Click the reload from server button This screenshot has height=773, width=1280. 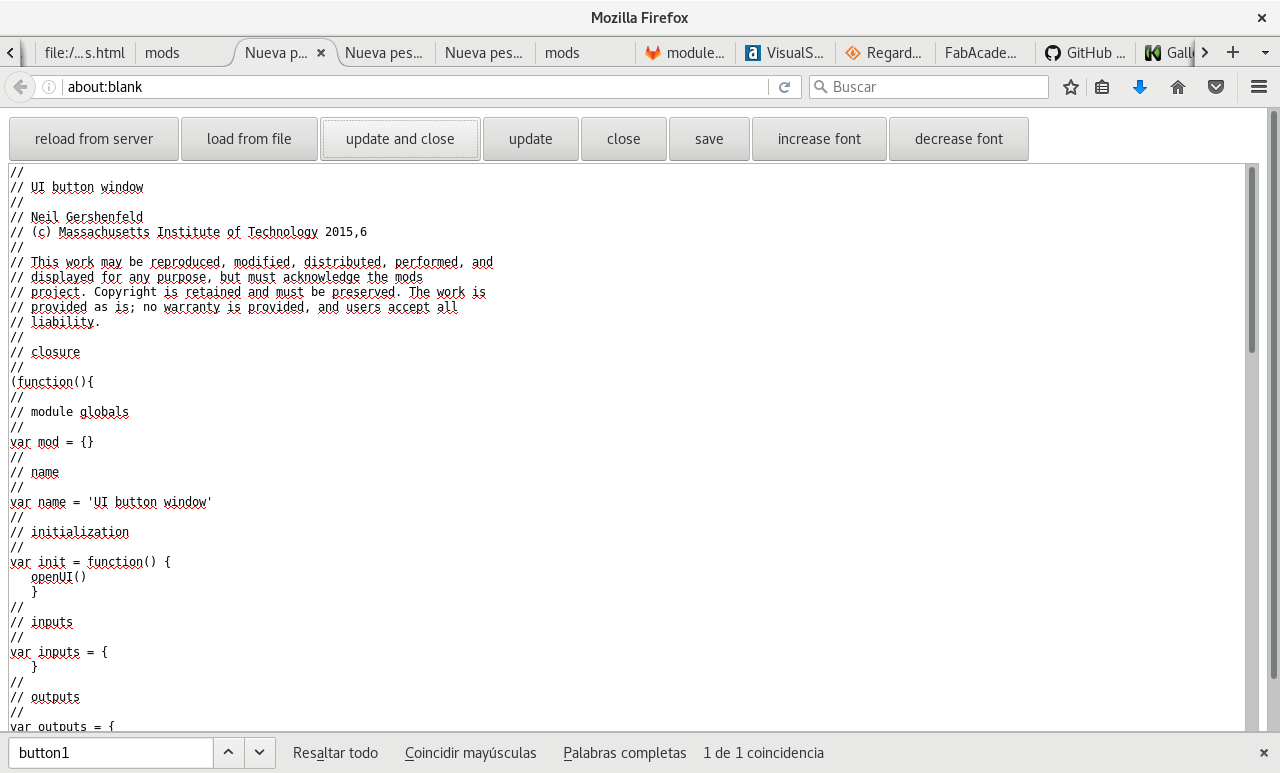point(94,139)
